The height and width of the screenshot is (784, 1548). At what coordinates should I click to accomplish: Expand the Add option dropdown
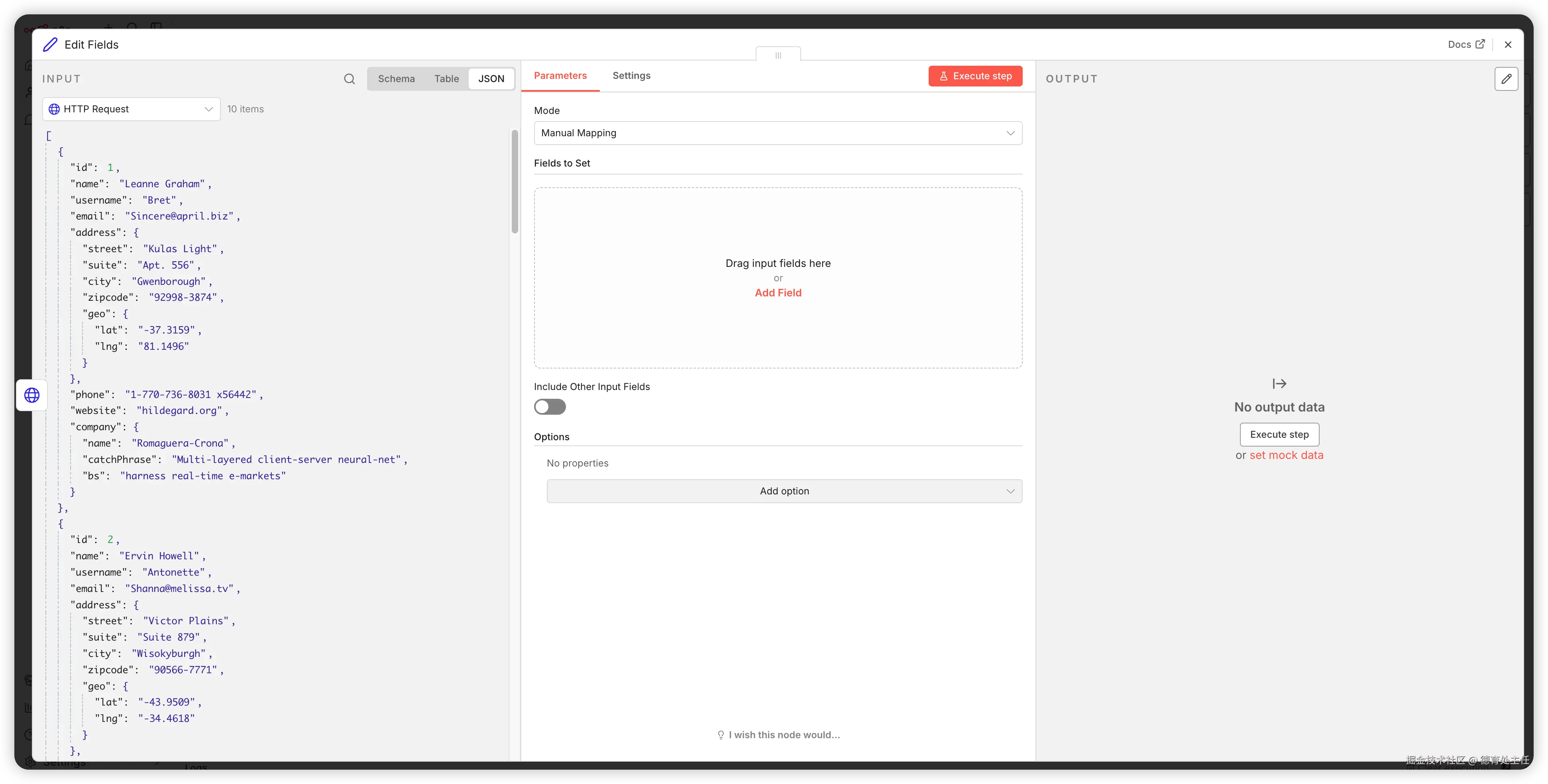coord(784,491)
